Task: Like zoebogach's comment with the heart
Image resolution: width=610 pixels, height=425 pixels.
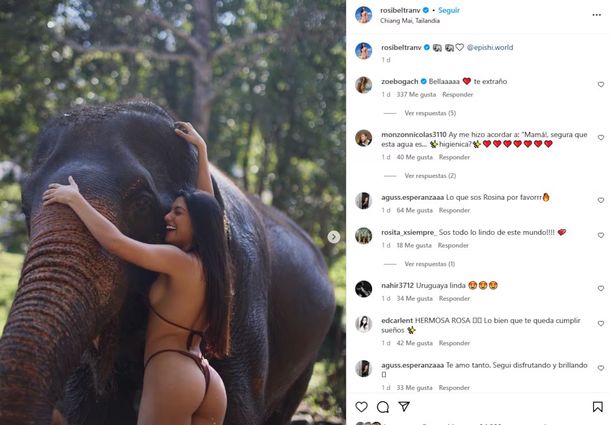Action: [601, 84]
